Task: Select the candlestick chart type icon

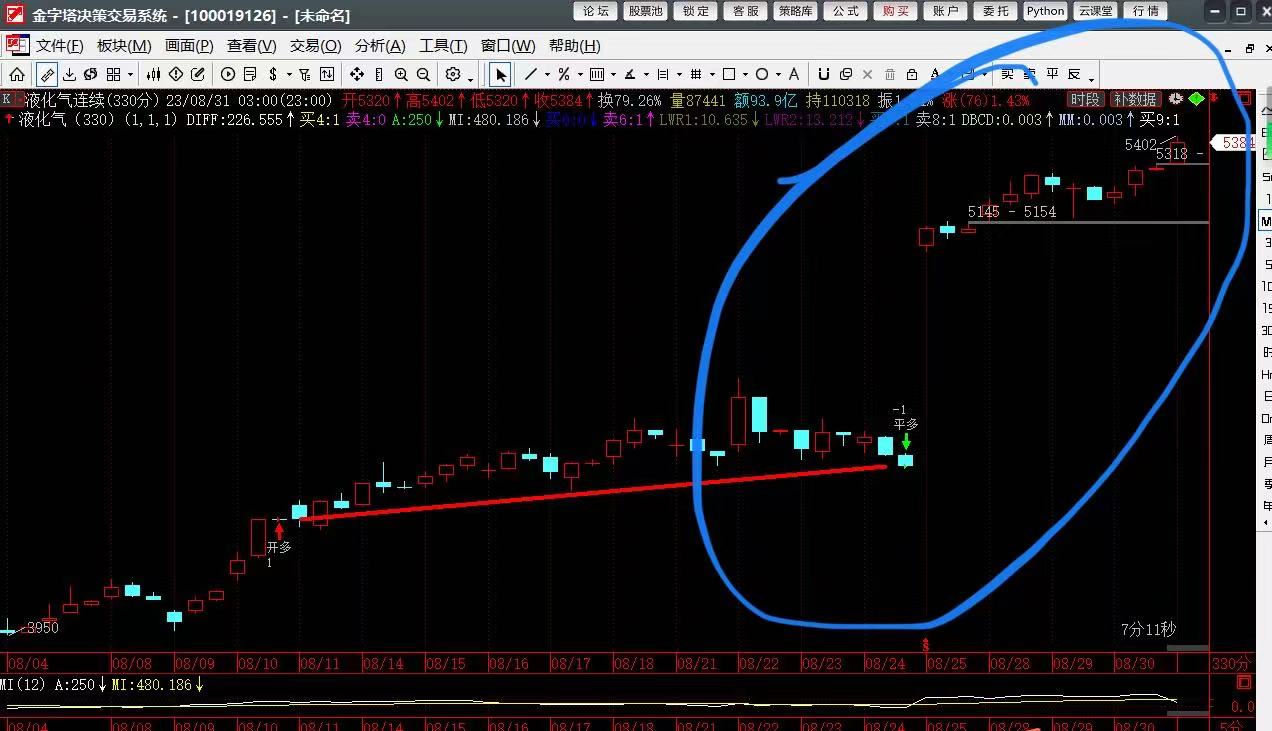Action: click(x=153, y=74)
